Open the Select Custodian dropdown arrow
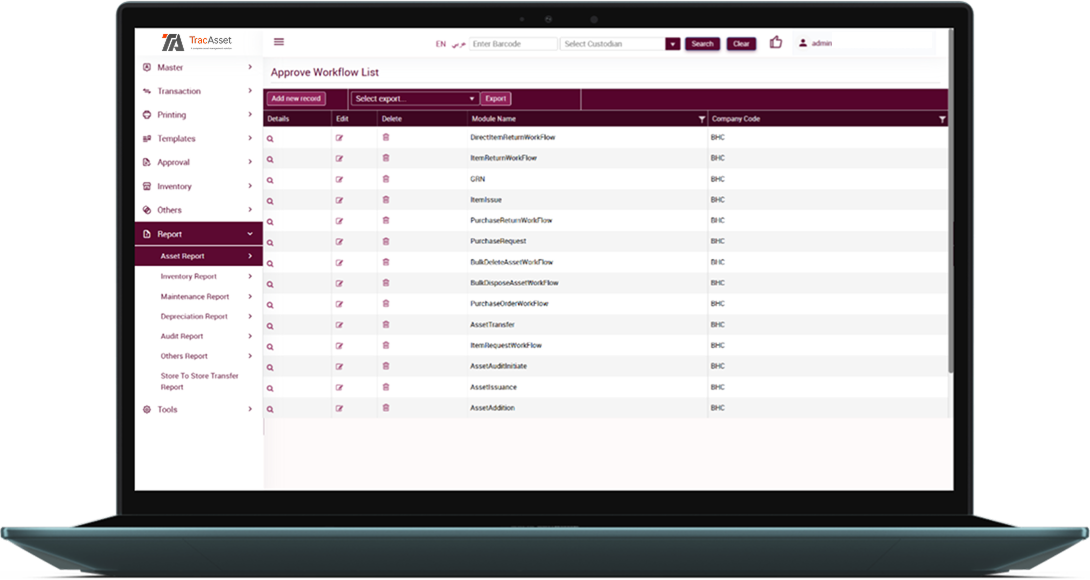Screen dimensions: 1090x580 point(673,44)
